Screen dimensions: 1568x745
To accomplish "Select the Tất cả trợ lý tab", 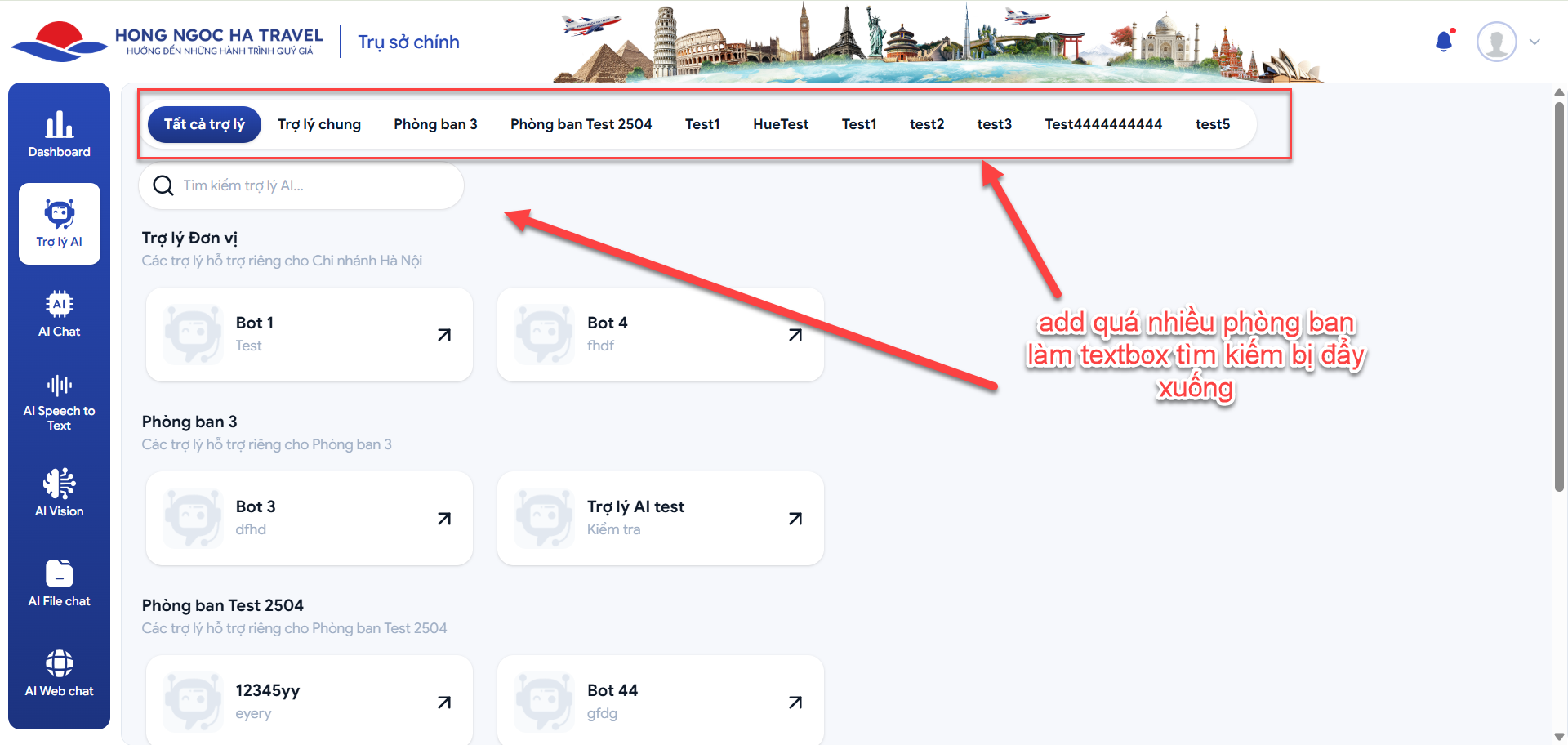I will click(204, 124).
